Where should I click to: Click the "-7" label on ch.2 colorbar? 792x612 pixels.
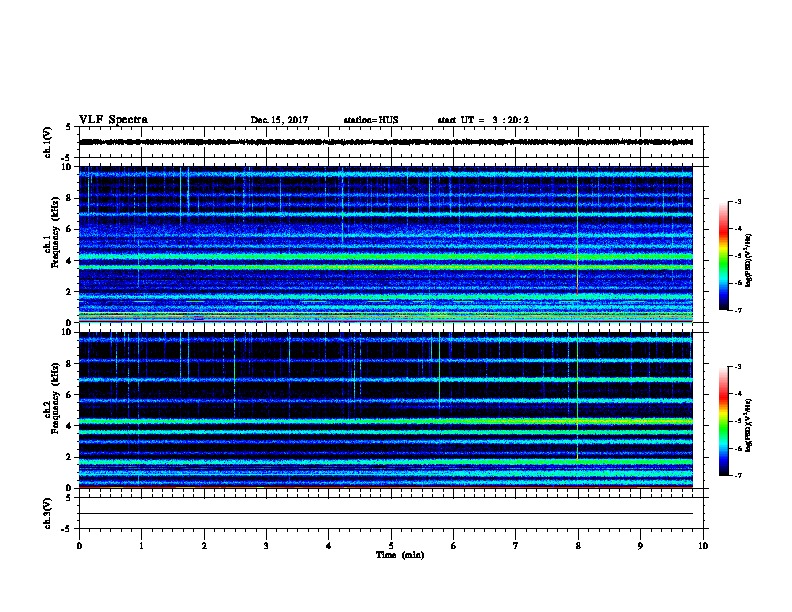click(x=737, y=475)
